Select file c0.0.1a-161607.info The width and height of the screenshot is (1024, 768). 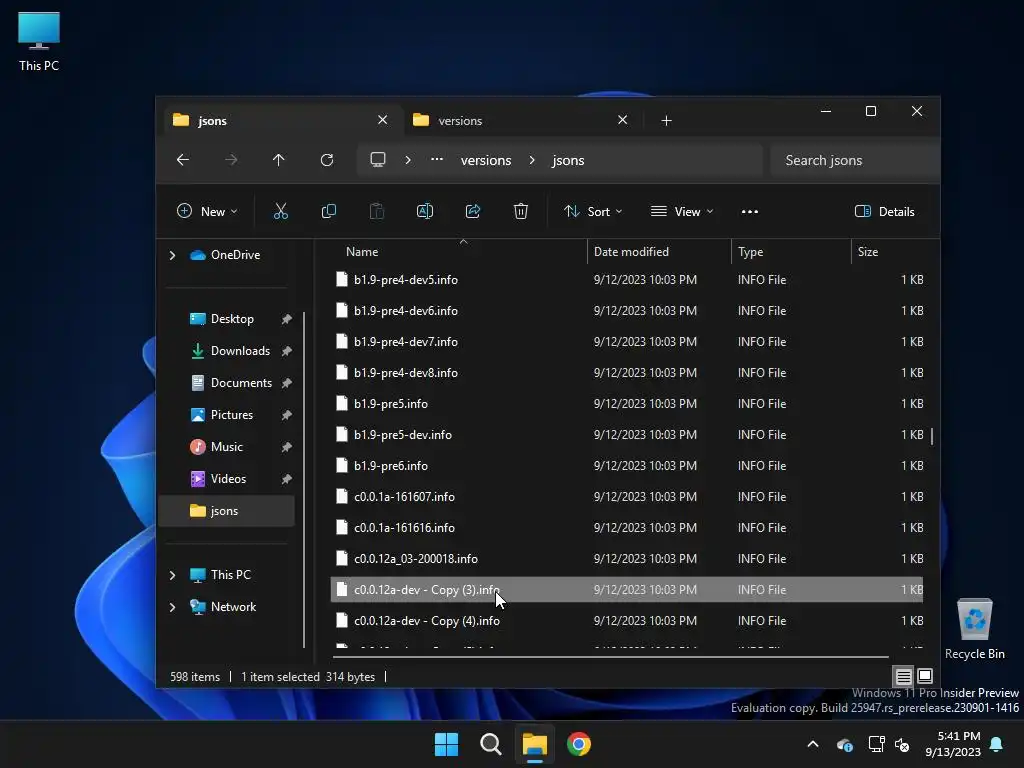pyautogui.click(x=627, y=496)
